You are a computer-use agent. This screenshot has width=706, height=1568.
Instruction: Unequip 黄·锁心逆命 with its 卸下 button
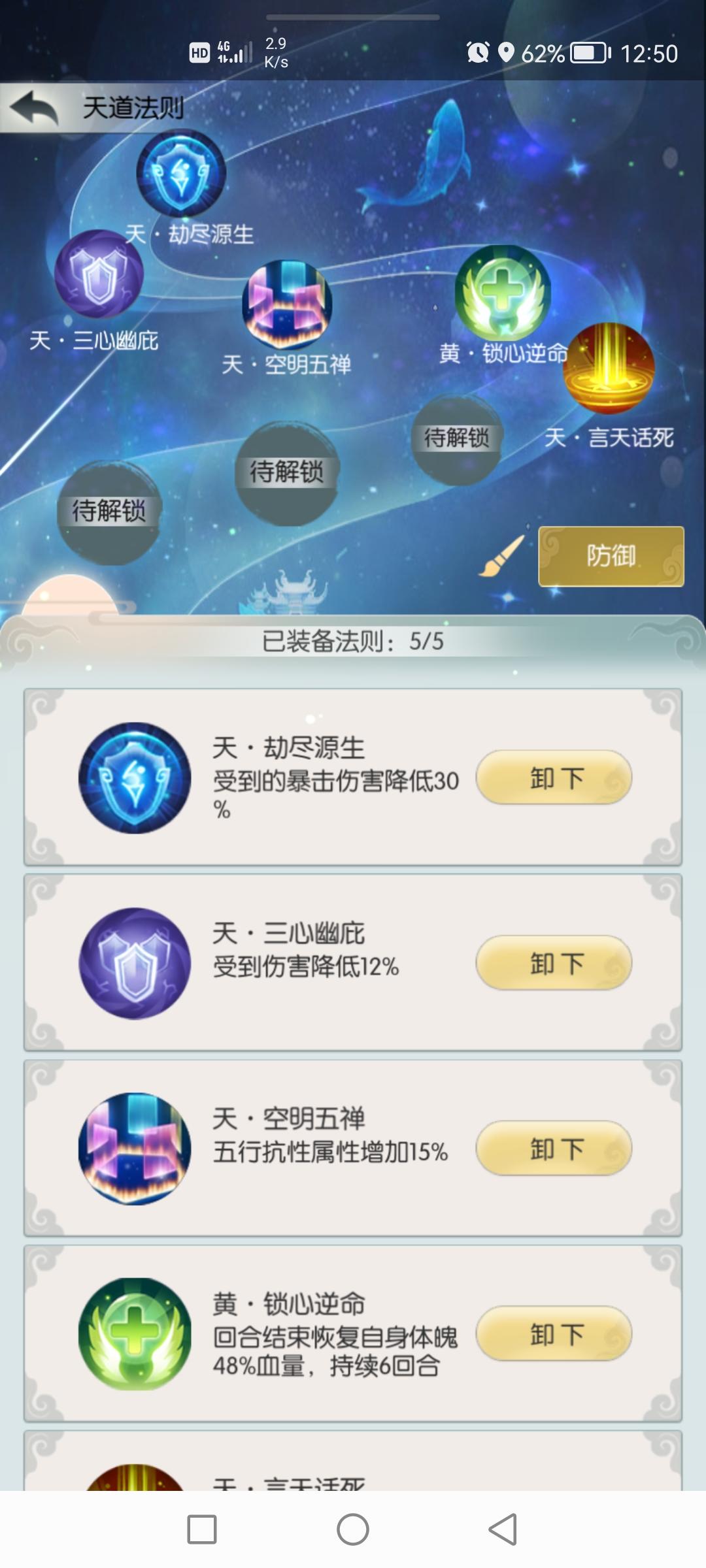(554, 1334)
